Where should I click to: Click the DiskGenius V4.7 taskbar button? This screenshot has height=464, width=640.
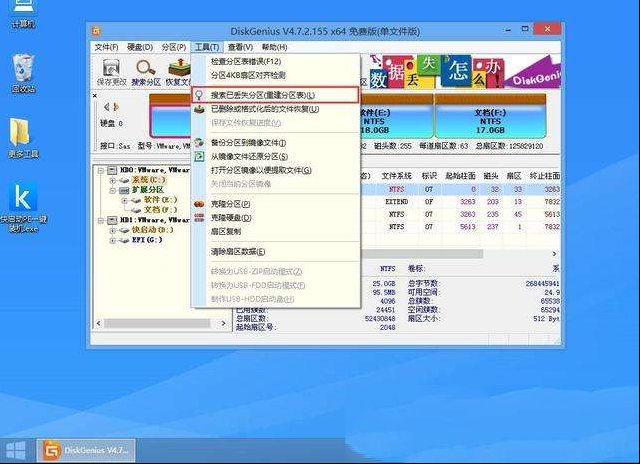point(86,451)
